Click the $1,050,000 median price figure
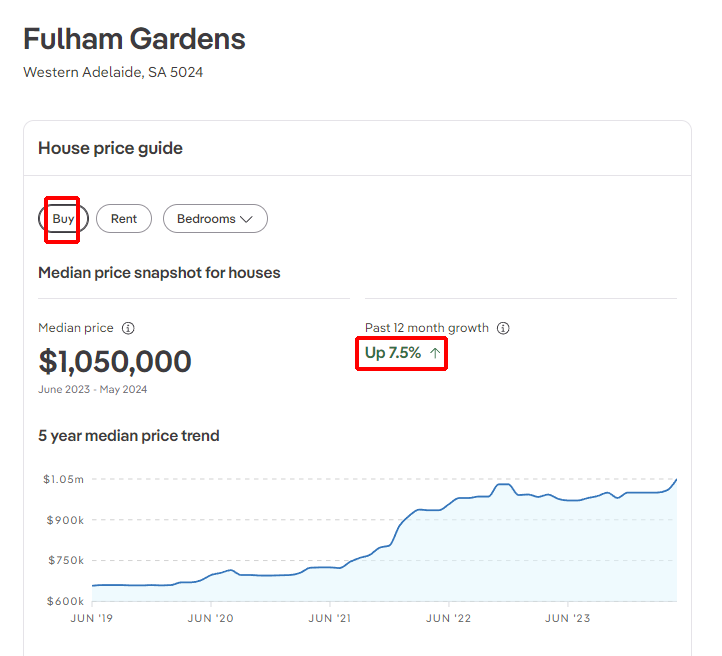This screenshot has width=722, height=656. pos(115,361)
